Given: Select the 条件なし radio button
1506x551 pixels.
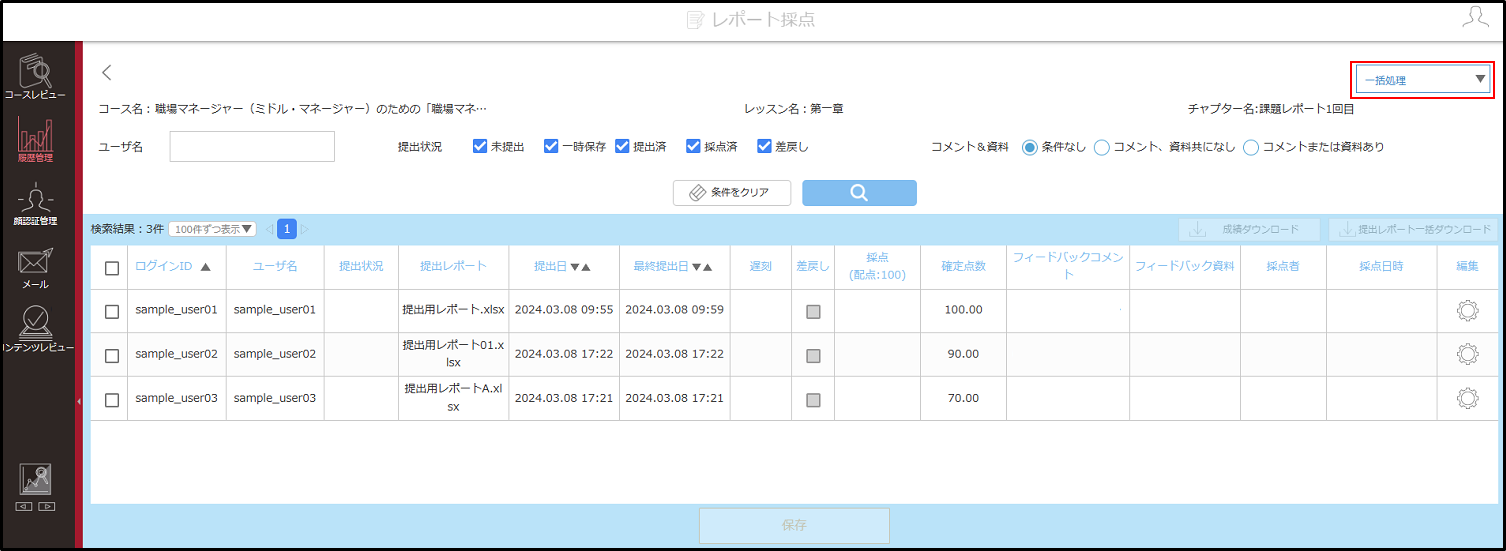Looking at the screenshot, I should point(1030,147).
